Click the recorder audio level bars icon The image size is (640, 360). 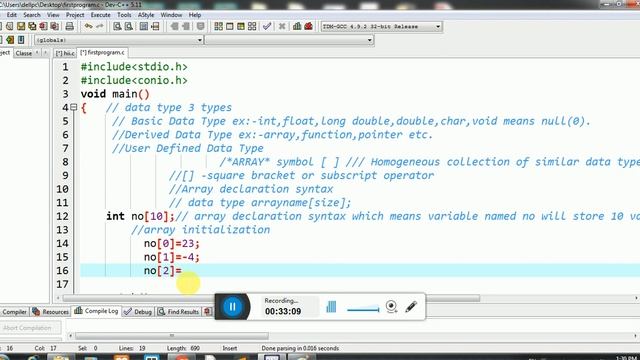pyautogui.click(x=331, y=307)
